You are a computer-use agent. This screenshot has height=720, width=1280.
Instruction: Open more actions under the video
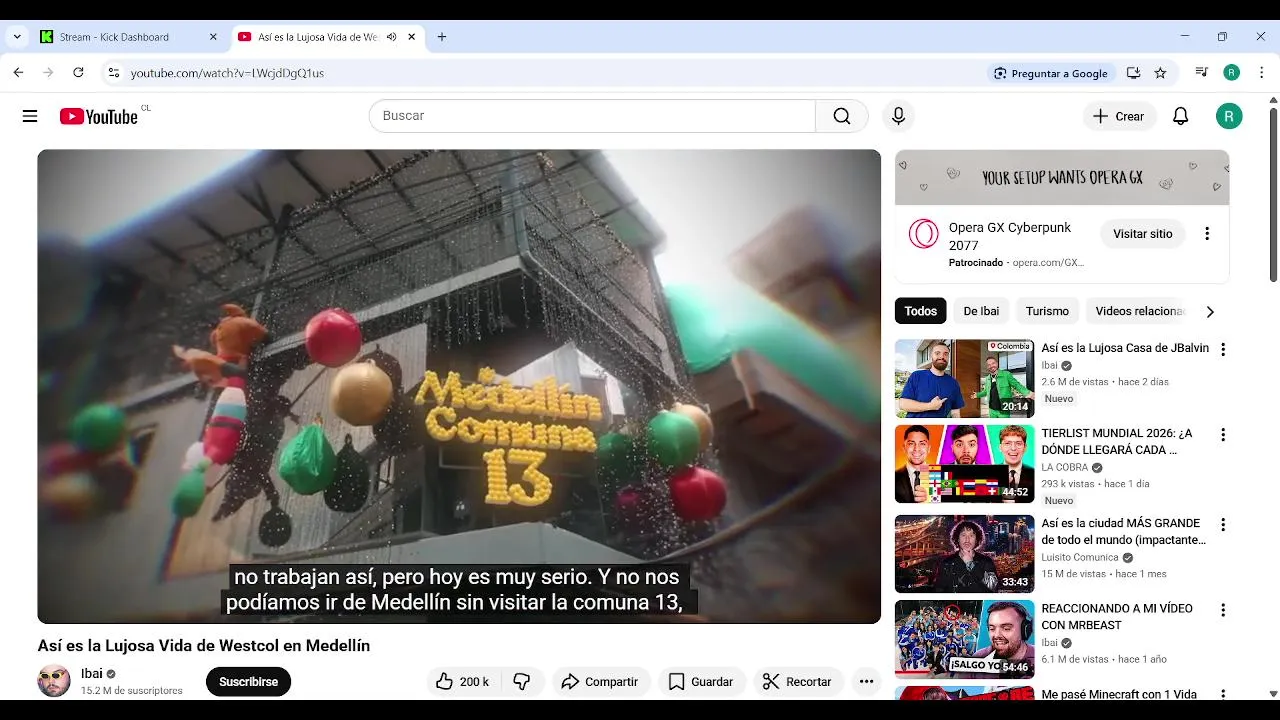(x=867, y=682)
